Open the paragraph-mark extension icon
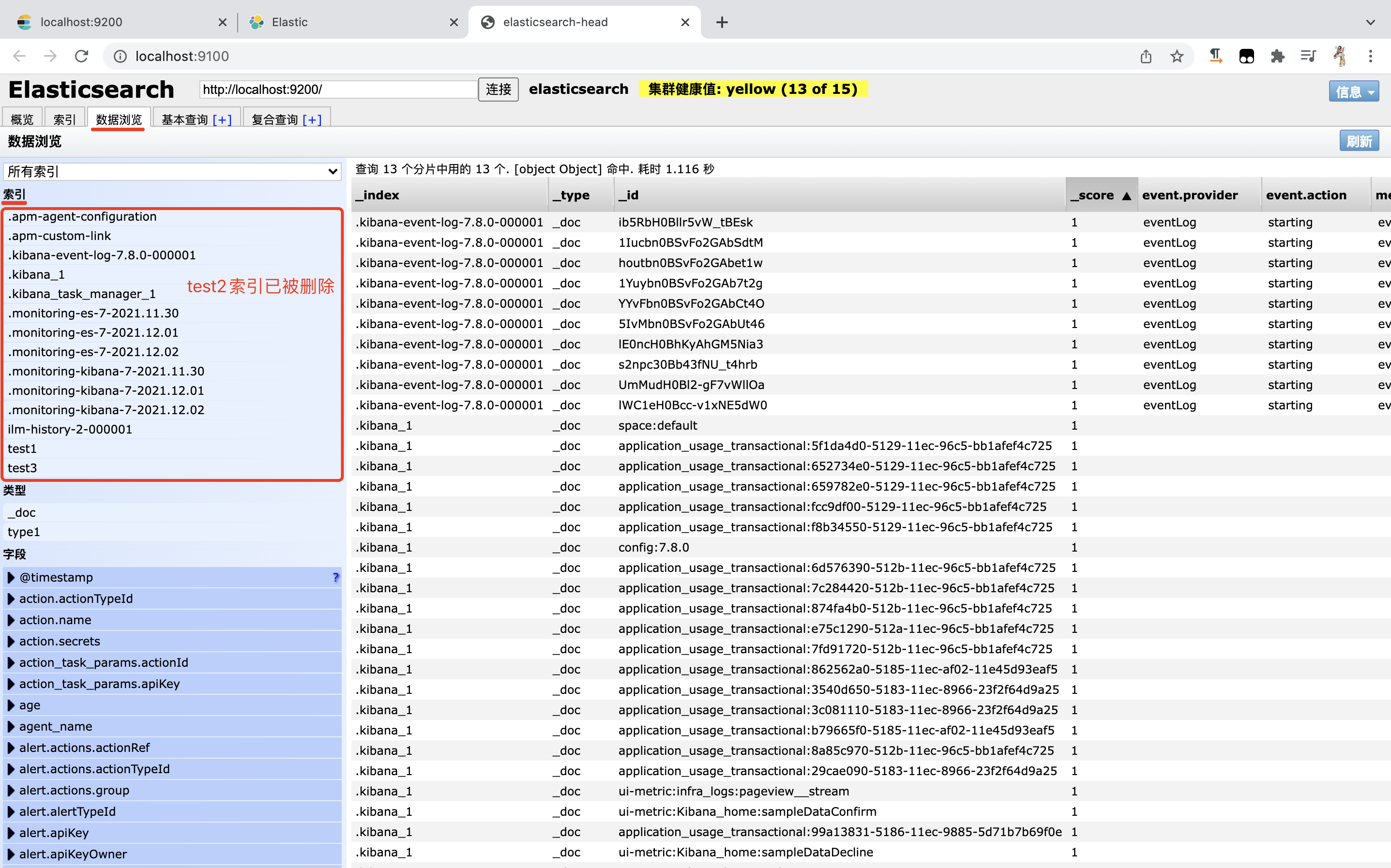The height and width of the screenshot is (868, 1391). (1216, 56)
